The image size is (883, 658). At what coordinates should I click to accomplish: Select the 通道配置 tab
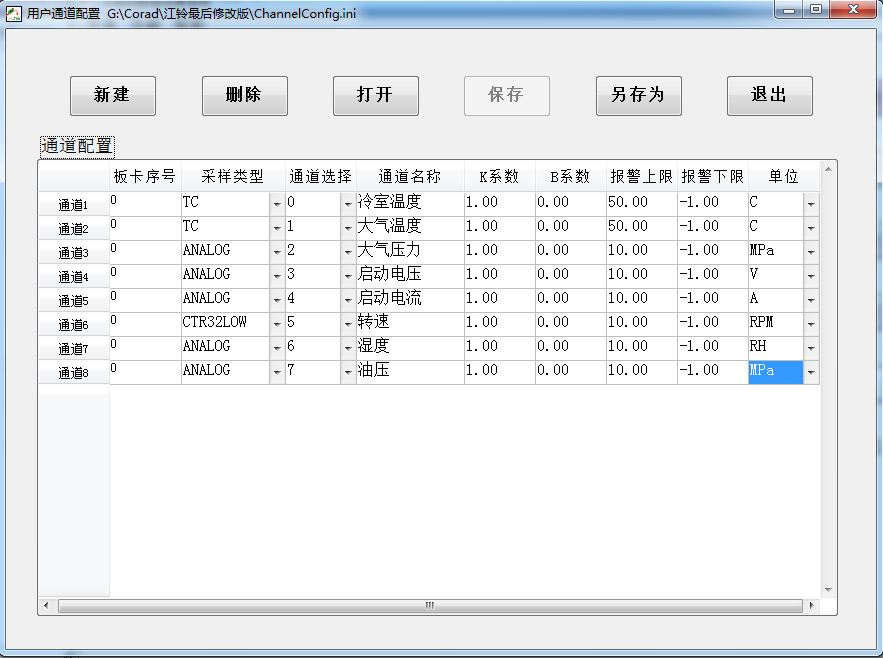(x=77, y=146)
